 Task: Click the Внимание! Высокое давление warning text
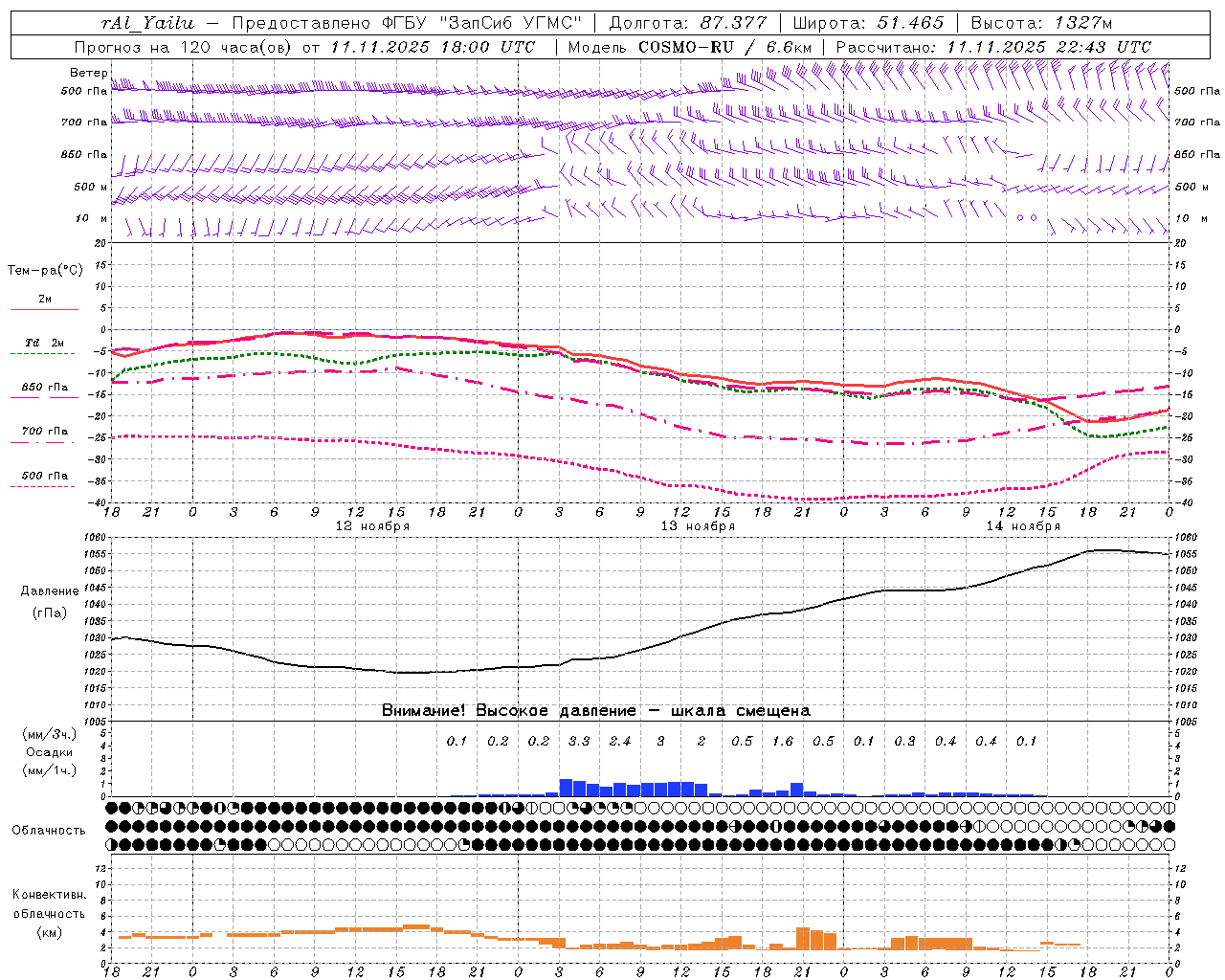coord(596,711)
